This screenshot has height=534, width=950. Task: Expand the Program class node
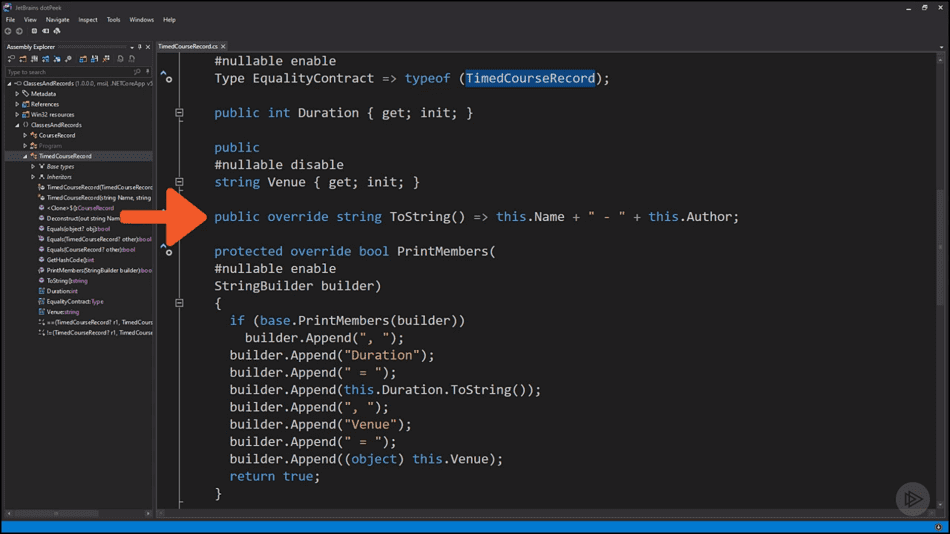coord(25,145)
